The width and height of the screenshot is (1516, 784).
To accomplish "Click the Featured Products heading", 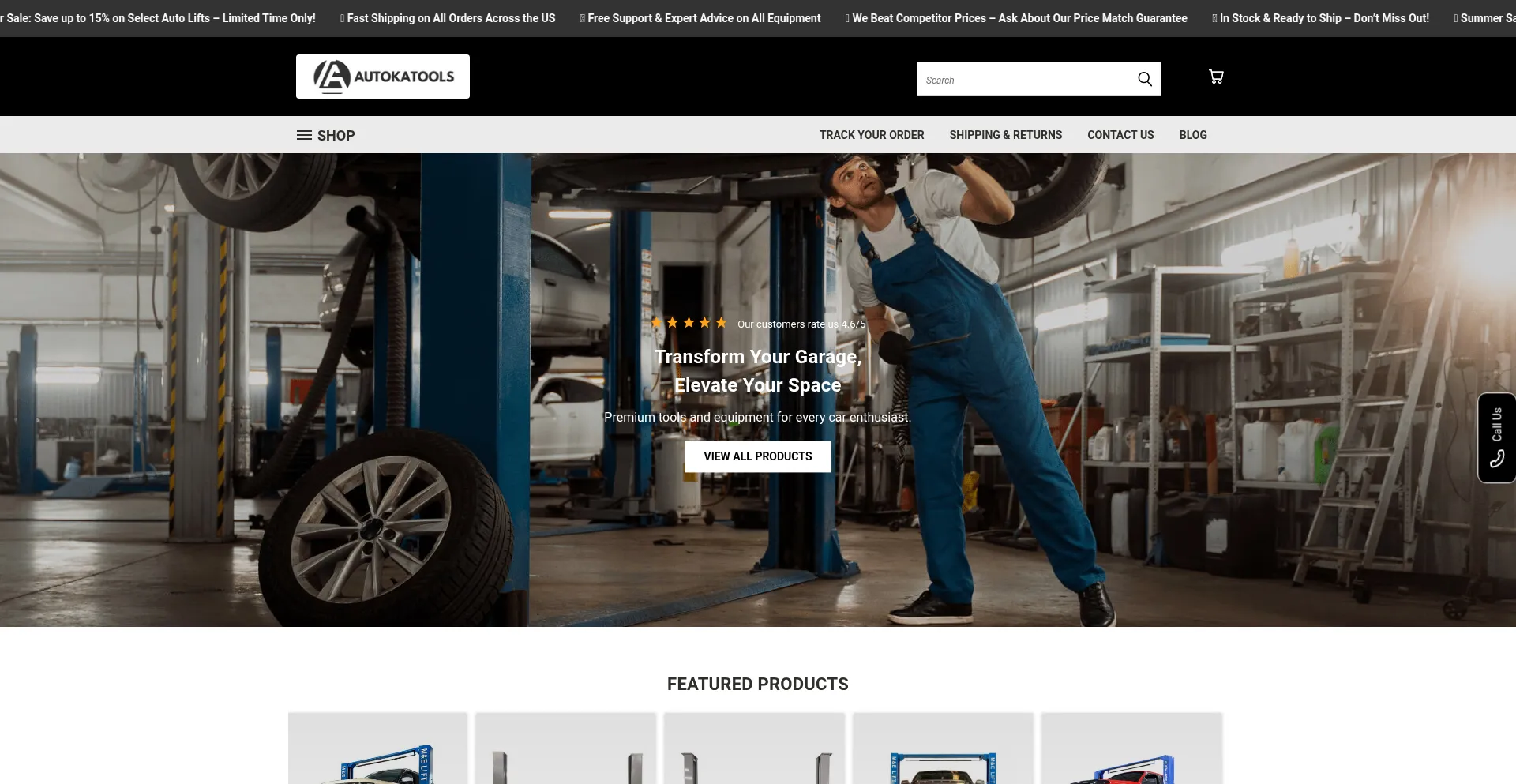I will point(758,685).
